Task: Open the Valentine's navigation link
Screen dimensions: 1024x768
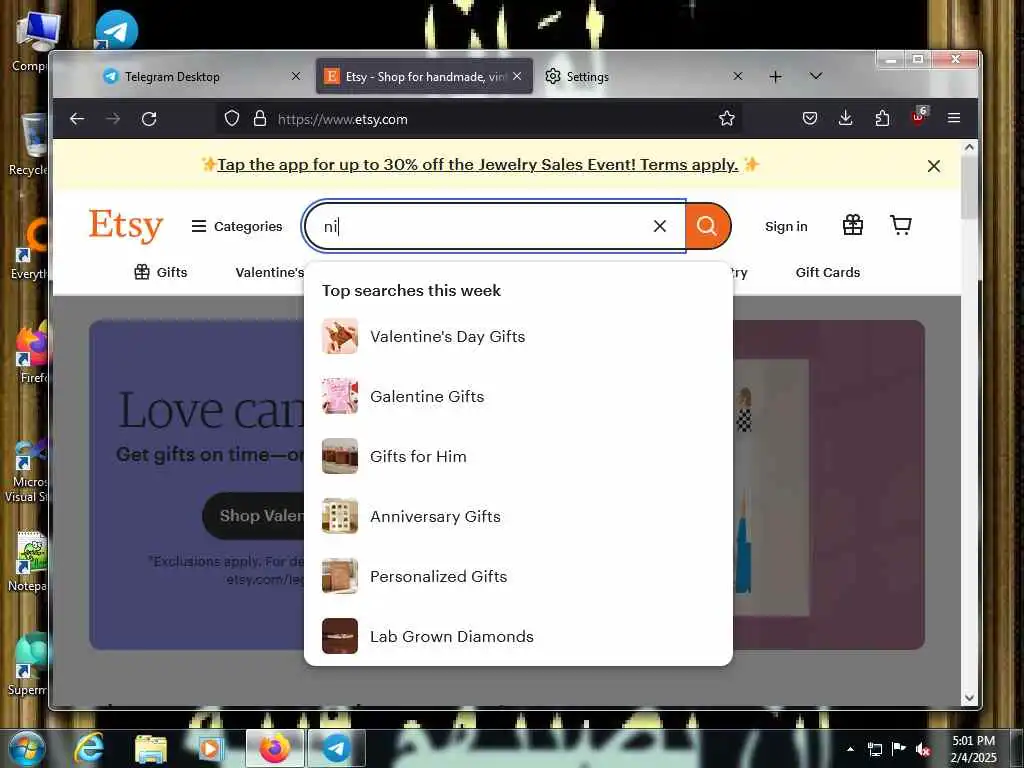Action: coord(269,272)
